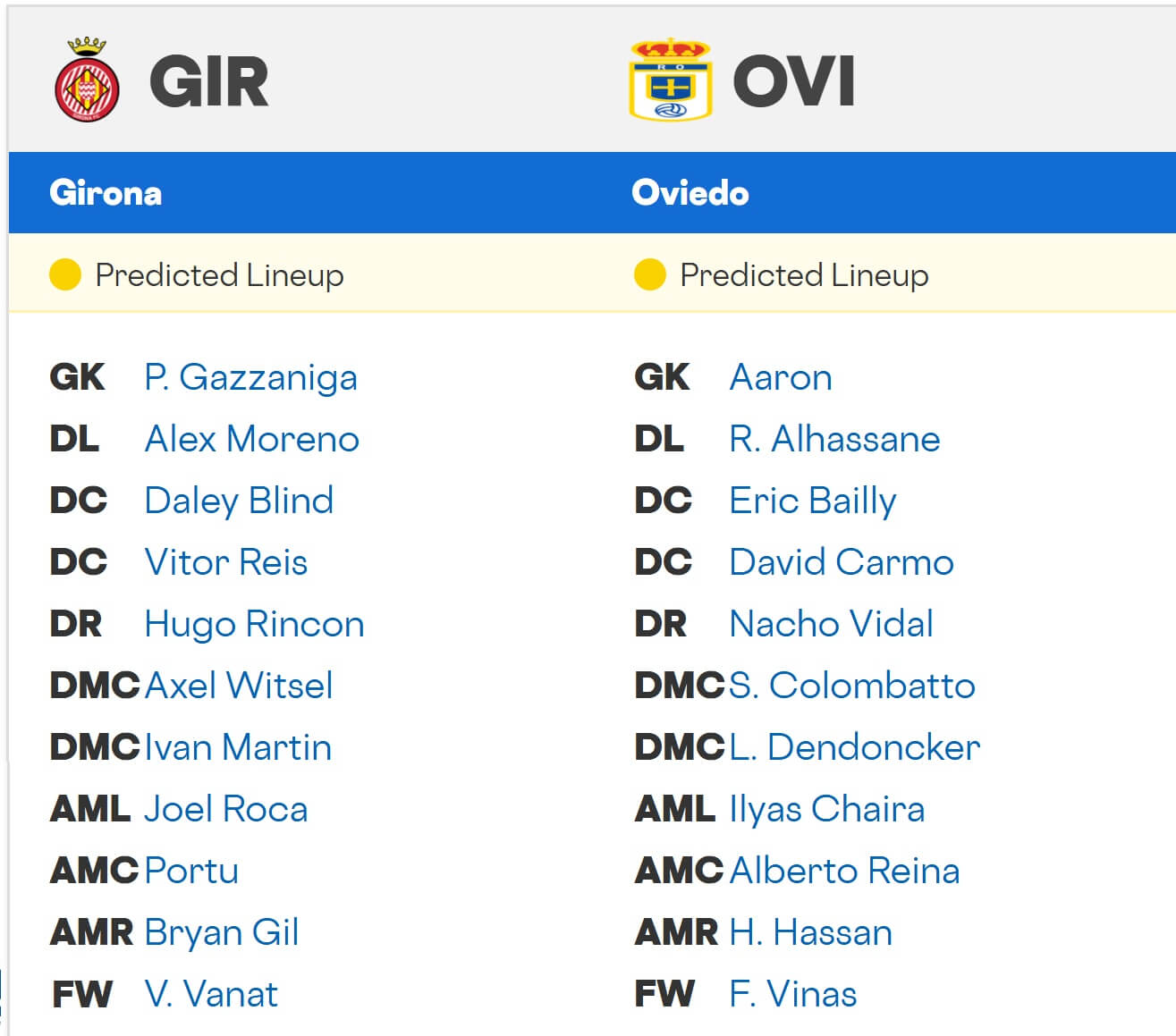Image resolution: width=1176 pixels, height=1036 pixels.
Task: Click the Girona team header
Action: [106, 193]
